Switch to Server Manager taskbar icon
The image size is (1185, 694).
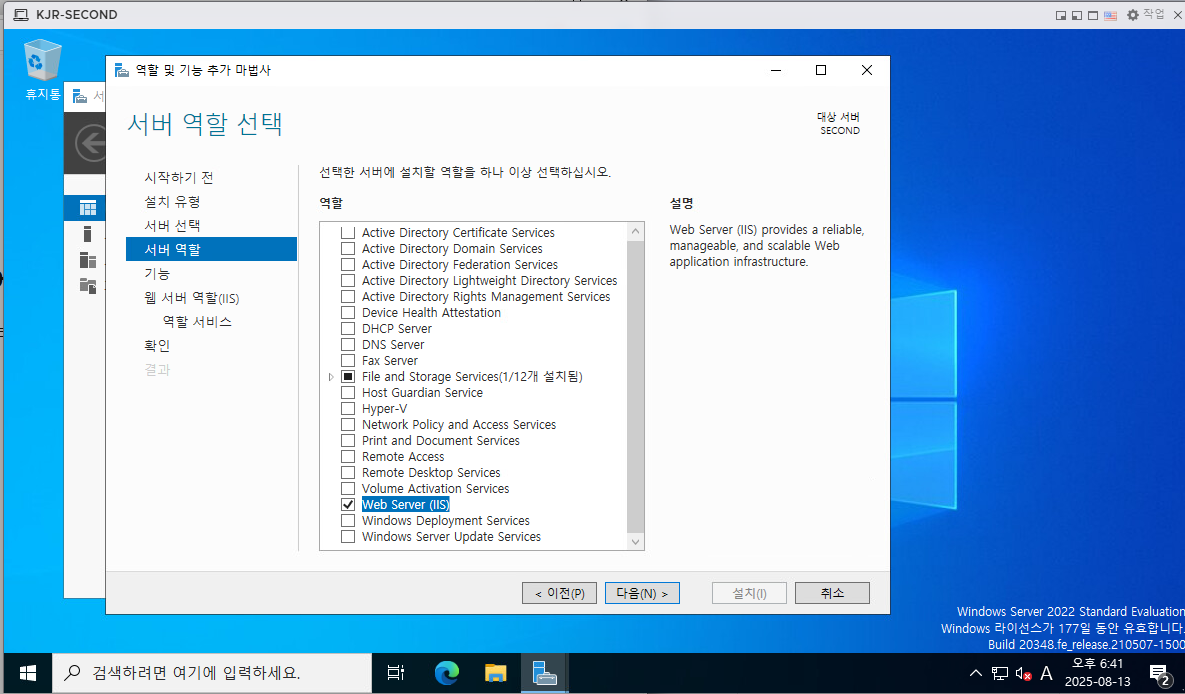[544, 672]
